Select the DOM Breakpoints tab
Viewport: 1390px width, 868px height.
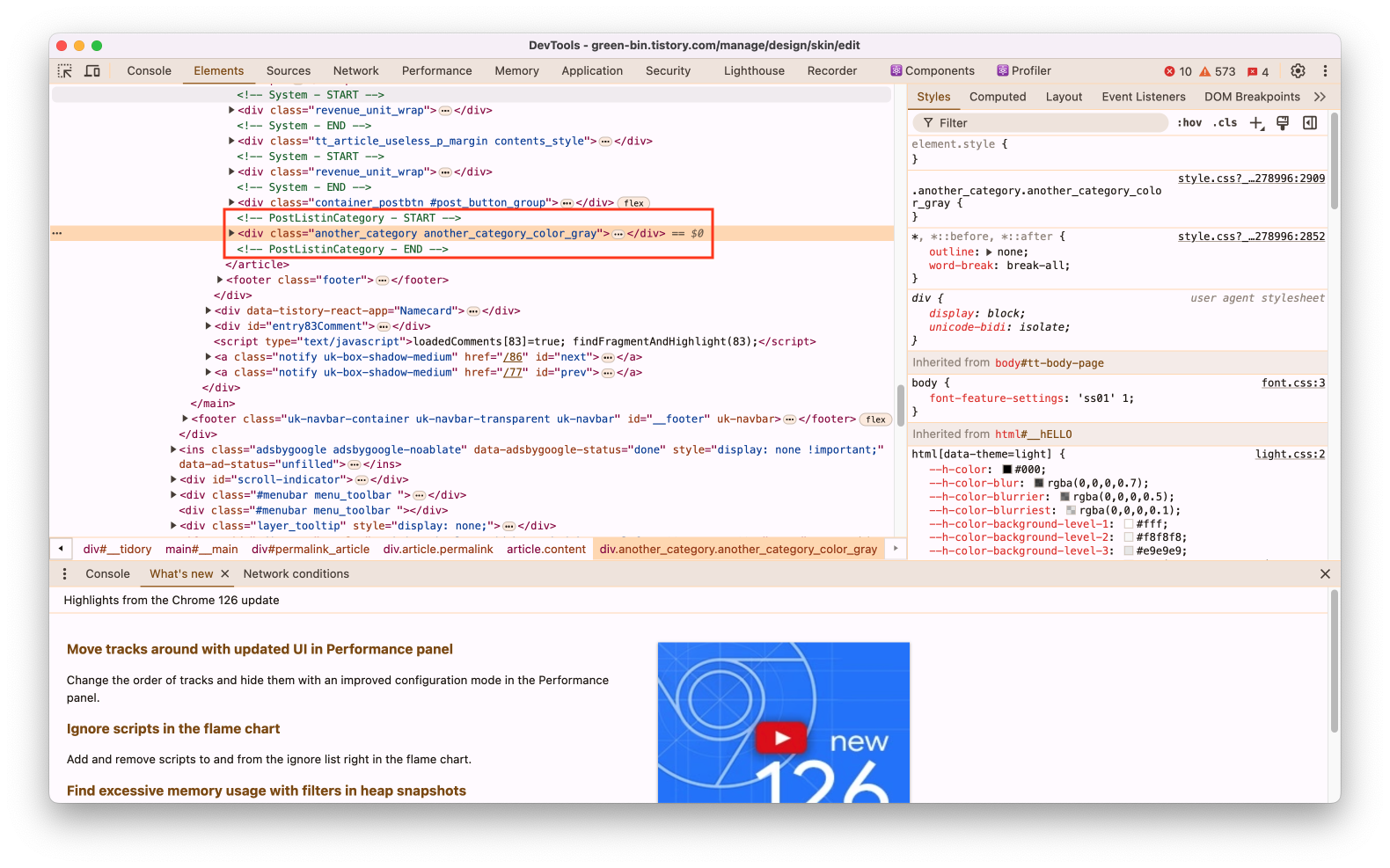1252,97
